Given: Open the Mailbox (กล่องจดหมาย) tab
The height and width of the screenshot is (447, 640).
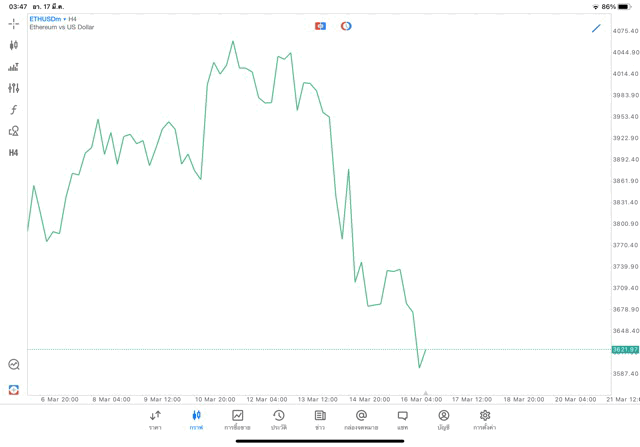Looking at the screenshot, I should point(361,420).
